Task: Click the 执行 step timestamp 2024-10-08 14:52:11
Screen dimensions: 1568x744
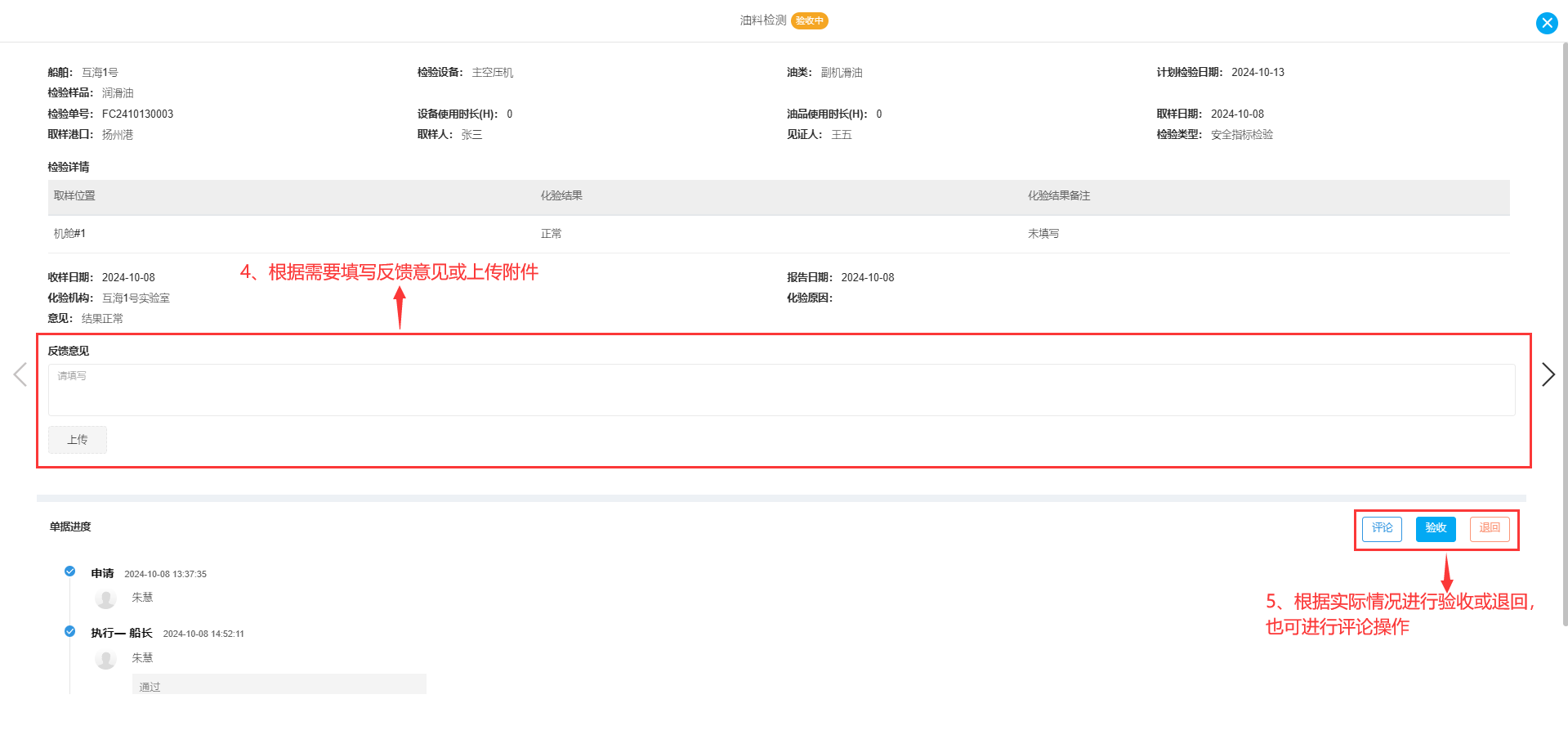Action: [203, 634]
